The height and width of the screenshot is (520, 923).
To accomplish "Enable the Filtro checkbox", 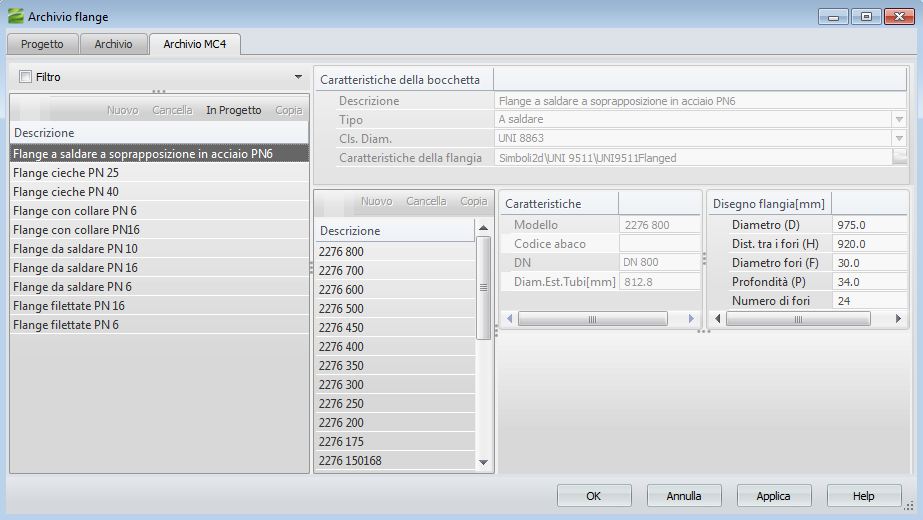I will (26, 77).
